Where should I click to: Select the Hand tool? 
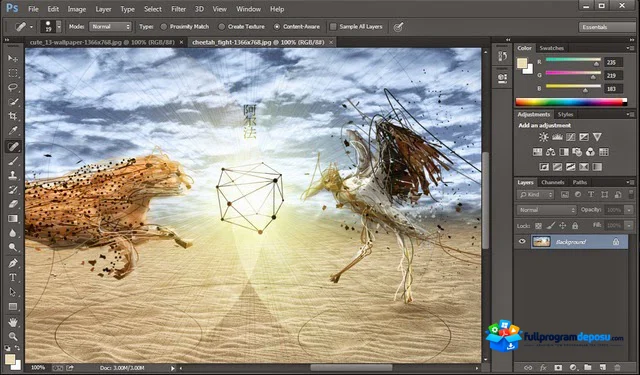13,322
